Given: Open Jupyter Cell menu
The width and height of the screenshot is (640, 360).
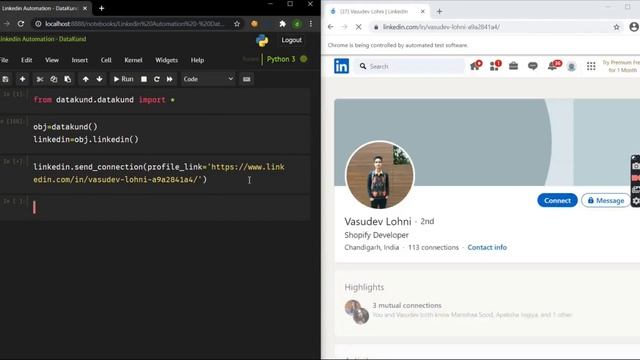Looking at the screenshot, I should [x=106, y=60].
